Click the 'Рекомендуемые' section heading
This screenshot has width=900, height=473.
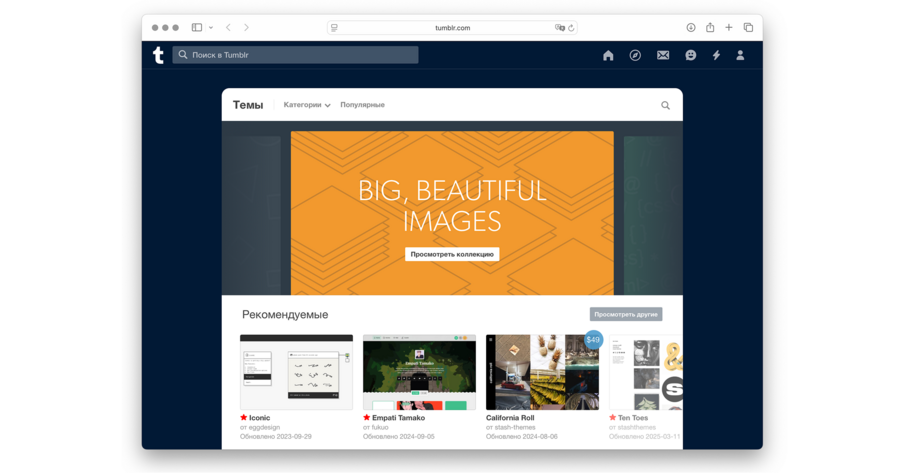point(285,315)
